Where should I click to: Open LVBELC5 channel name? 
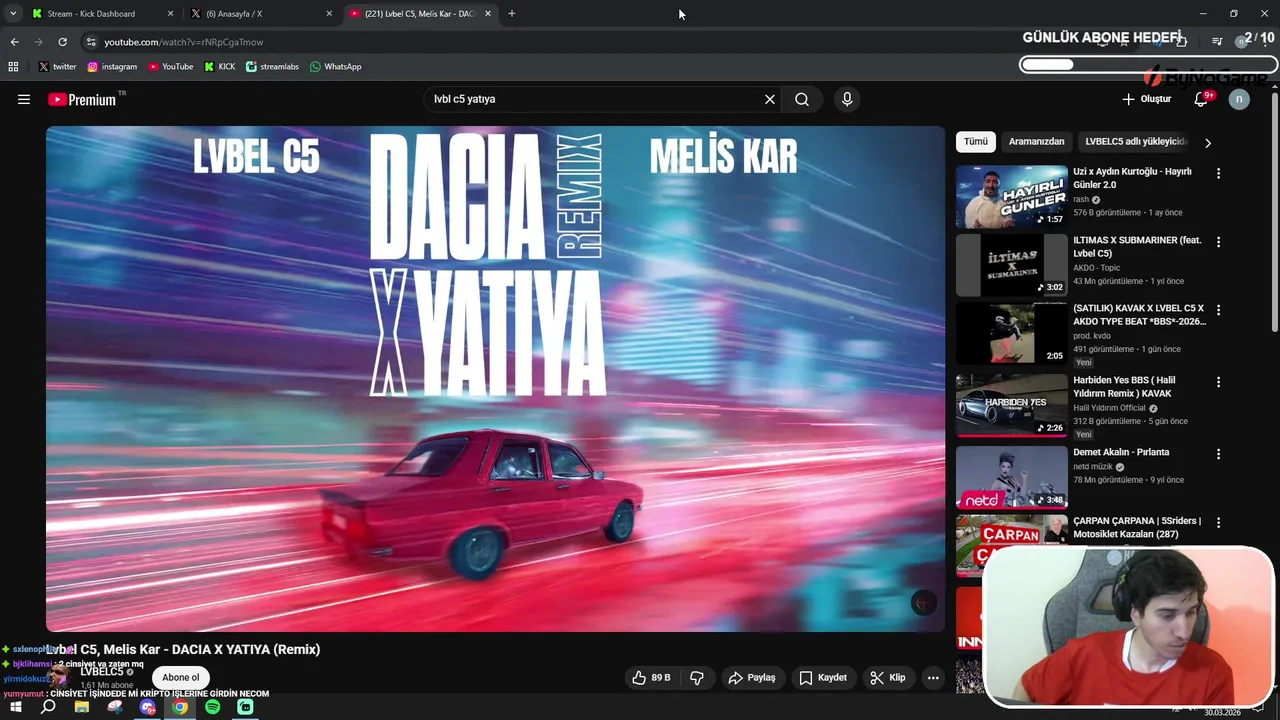point(102,672)
